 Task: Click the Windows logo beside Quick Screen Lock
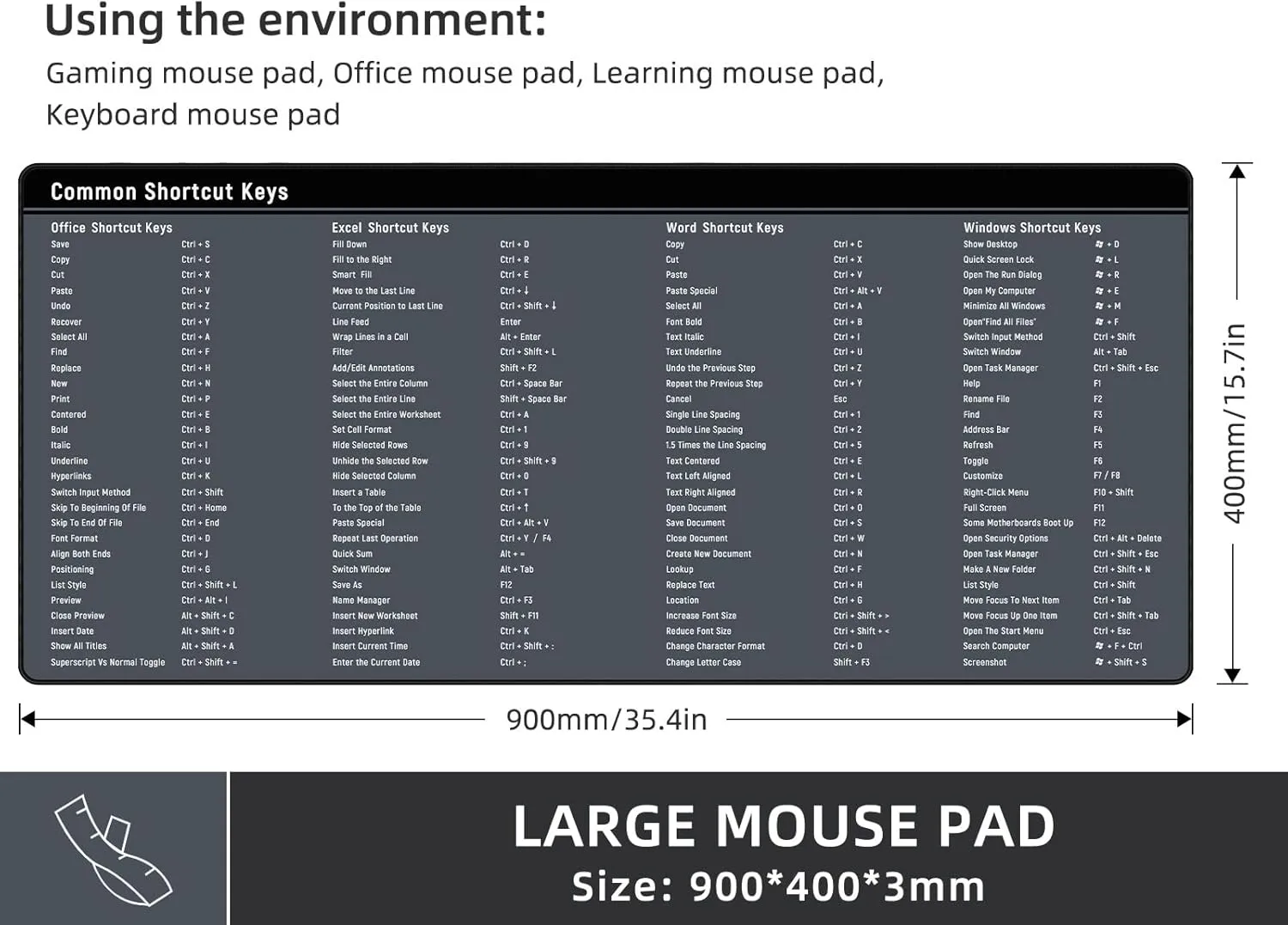pyautogui.click(x=1099, y=260)
